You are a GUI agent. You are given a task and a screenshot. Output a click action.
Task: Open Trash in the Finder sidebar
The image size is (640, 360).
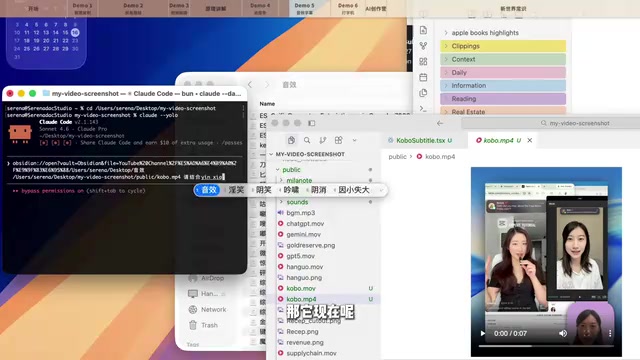pyautogui.click(x=203, y=325)
